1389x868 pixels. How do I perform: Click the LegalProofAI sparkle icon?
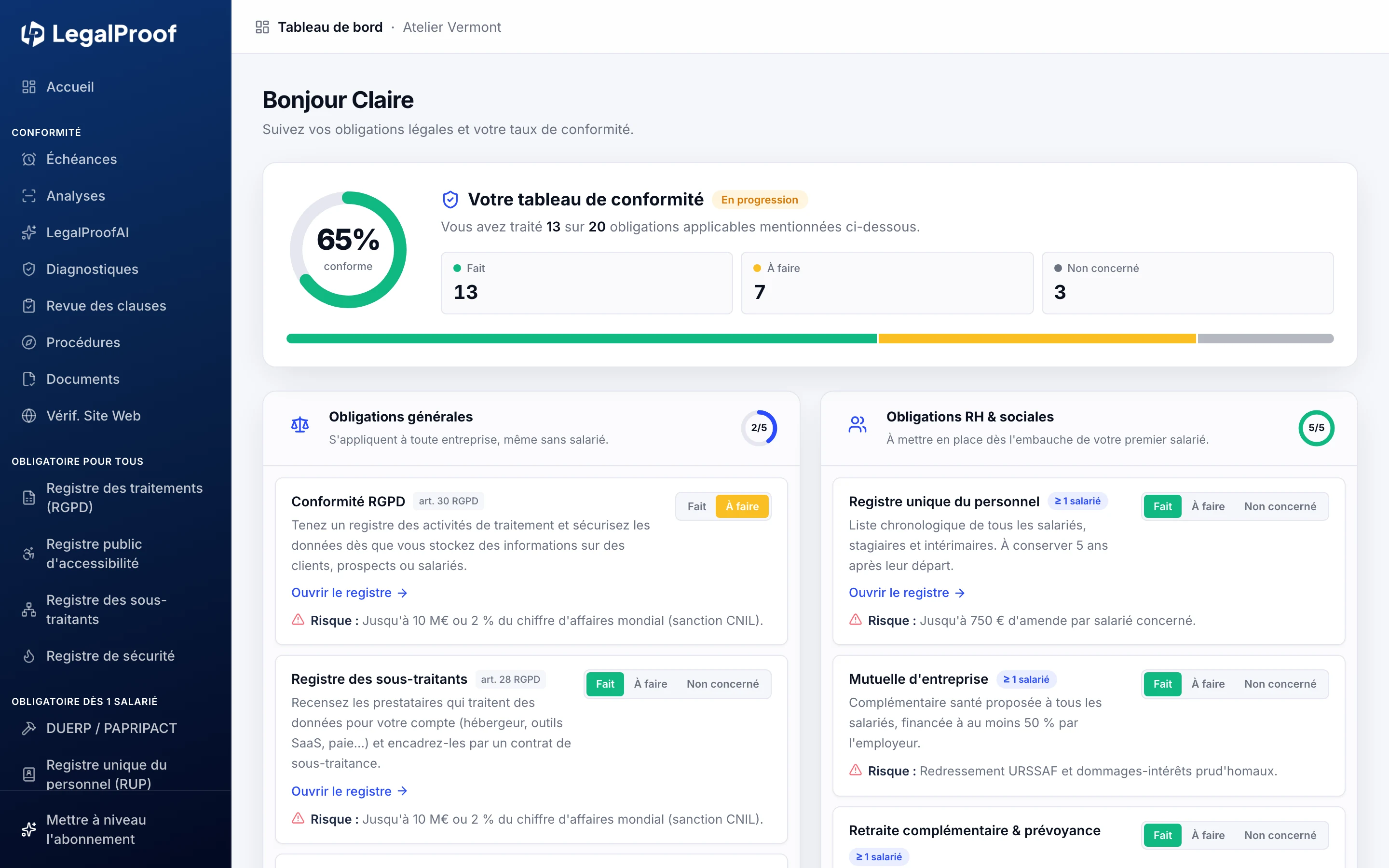[29, 232]
